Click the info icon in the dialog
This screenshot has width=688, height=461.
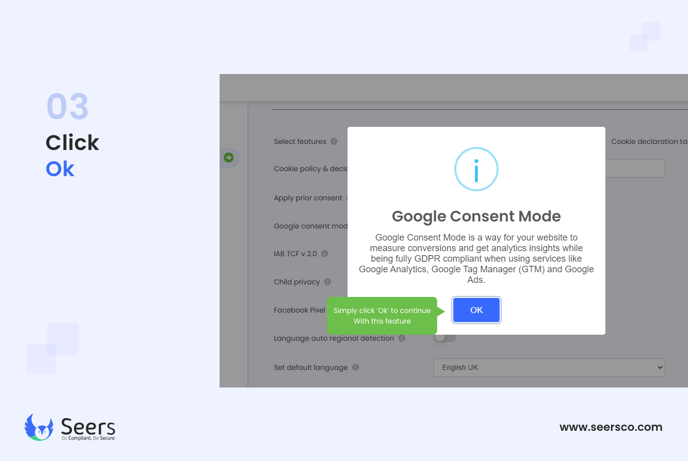pos(476,169)
